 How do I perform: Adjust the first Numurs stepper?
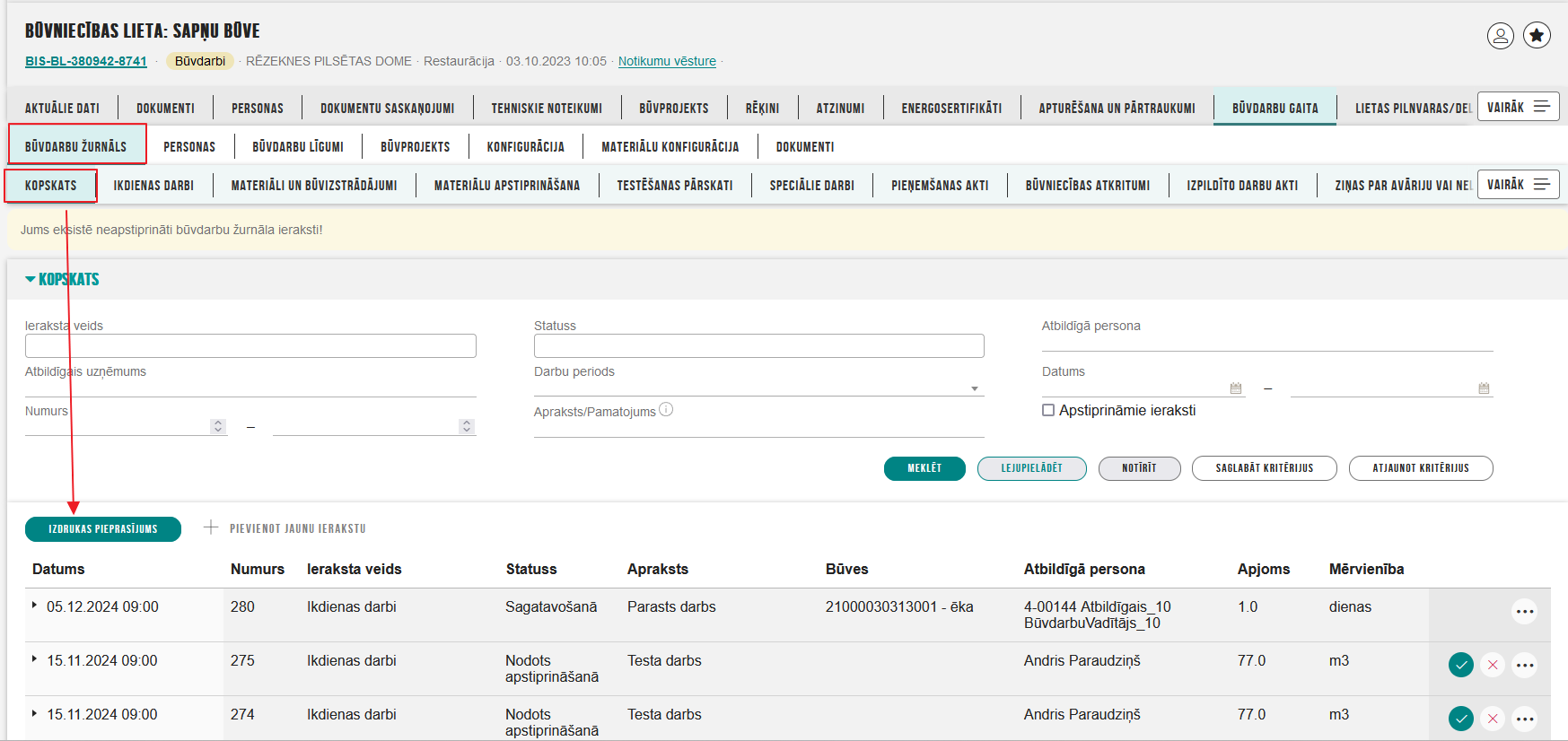click(218, 426)
